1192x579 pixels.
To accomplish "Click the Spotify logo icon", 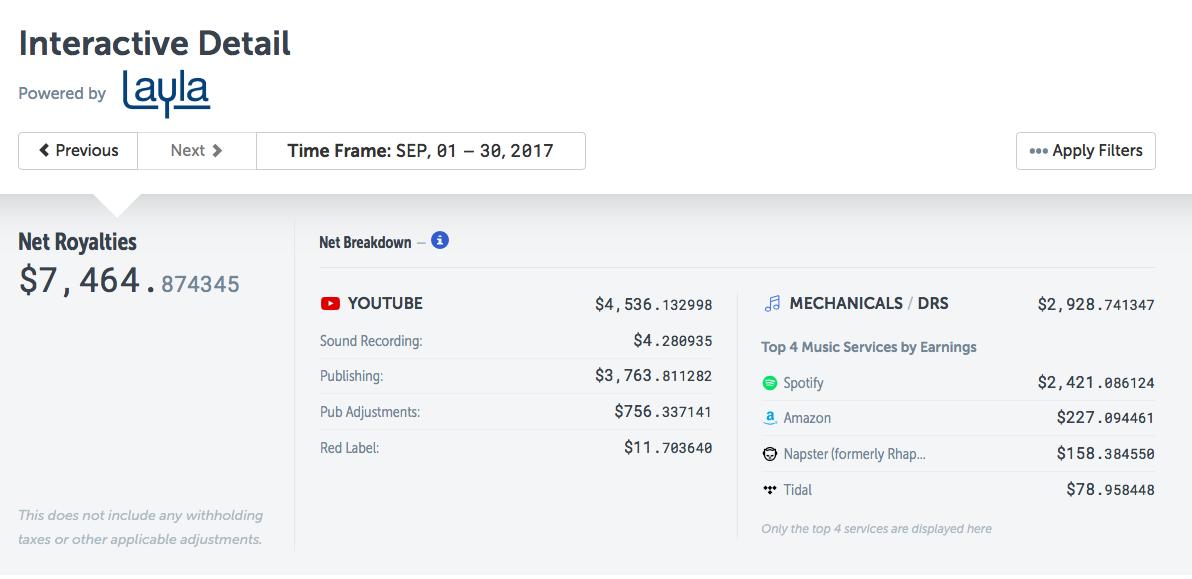I will [769, 383].
